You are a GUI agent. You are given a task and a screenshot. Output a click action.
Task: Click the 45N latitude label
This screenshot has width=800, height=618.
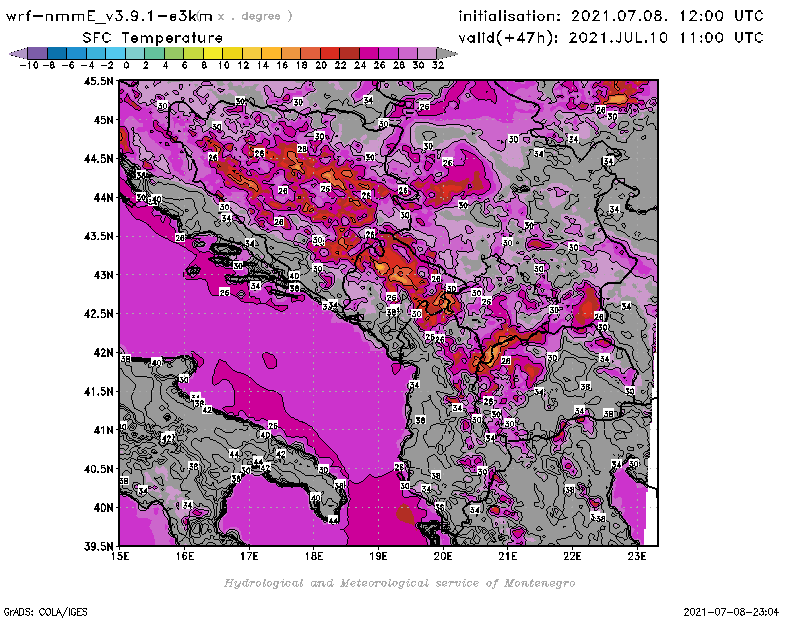coord(103,119)
